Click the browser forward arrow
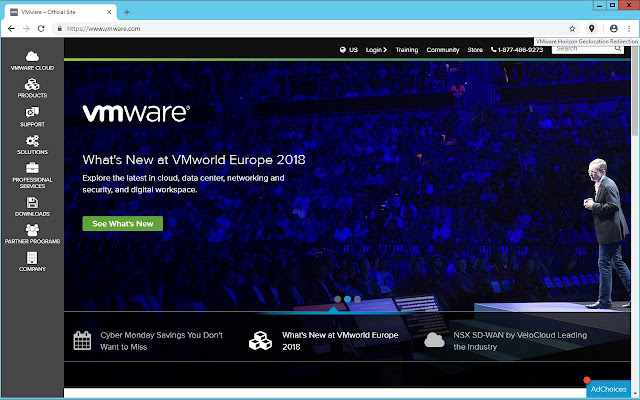The height and width of the screenshot is (400, 640). pyautogui.click(x=26, y=29)
